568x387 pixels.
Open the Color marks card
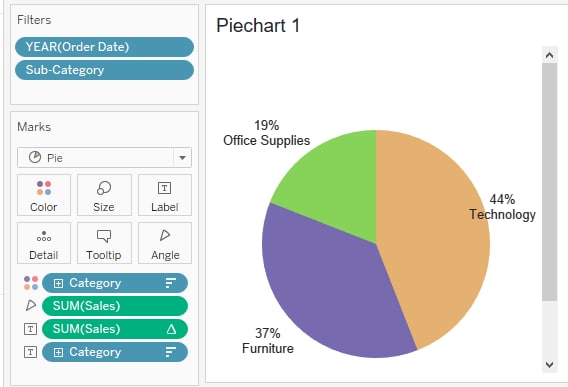point(44,195)
